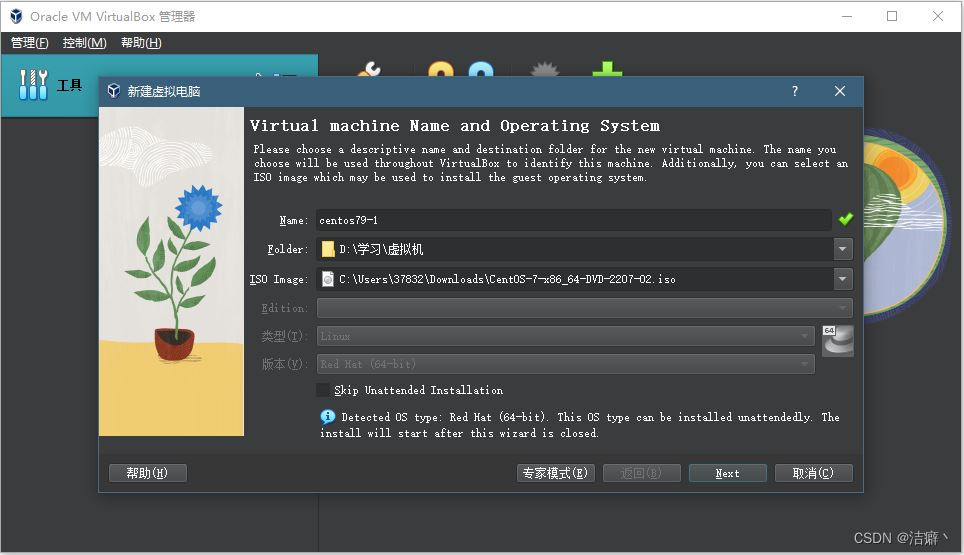
Task: Click the Name field containing centos79-1
Action: (574, 220)
